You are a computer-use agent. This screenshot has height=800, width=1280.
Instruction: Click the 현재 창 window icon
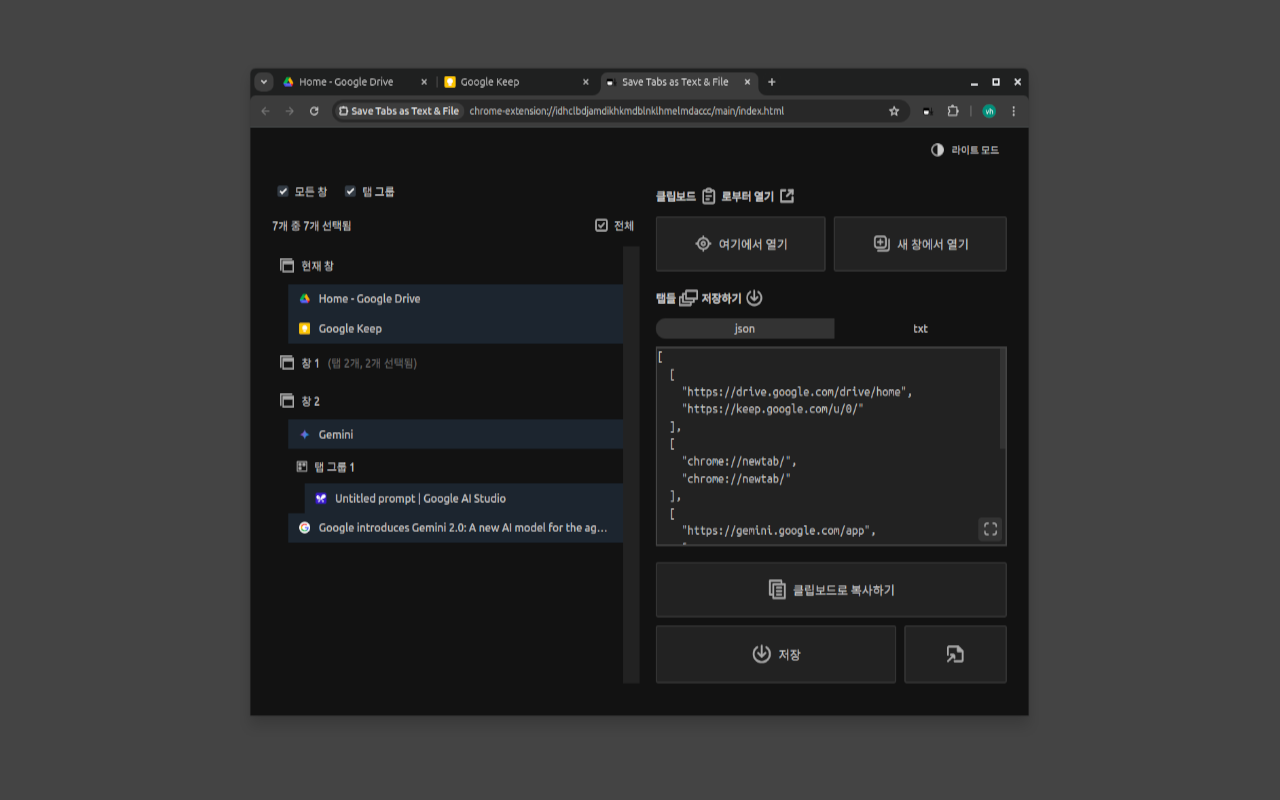[x=287, y=266]
